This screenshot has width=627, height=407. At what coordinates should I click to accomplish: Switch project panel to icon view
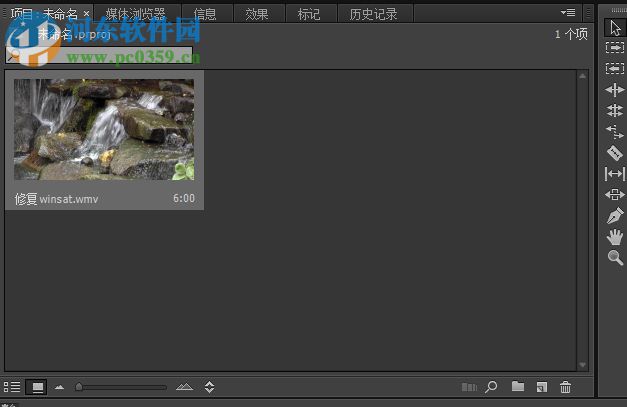coord(37,387)
